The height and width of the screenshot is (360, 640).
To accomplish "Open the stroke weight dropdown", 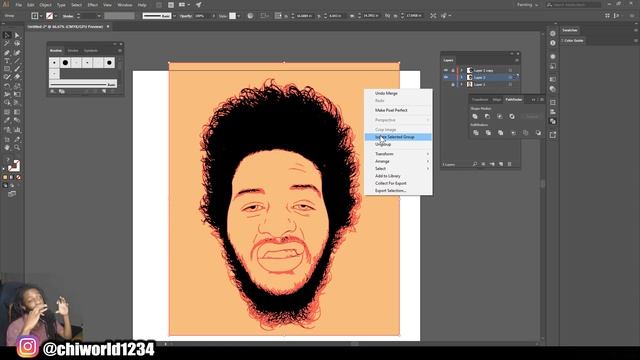I will (x=98, y=16).
